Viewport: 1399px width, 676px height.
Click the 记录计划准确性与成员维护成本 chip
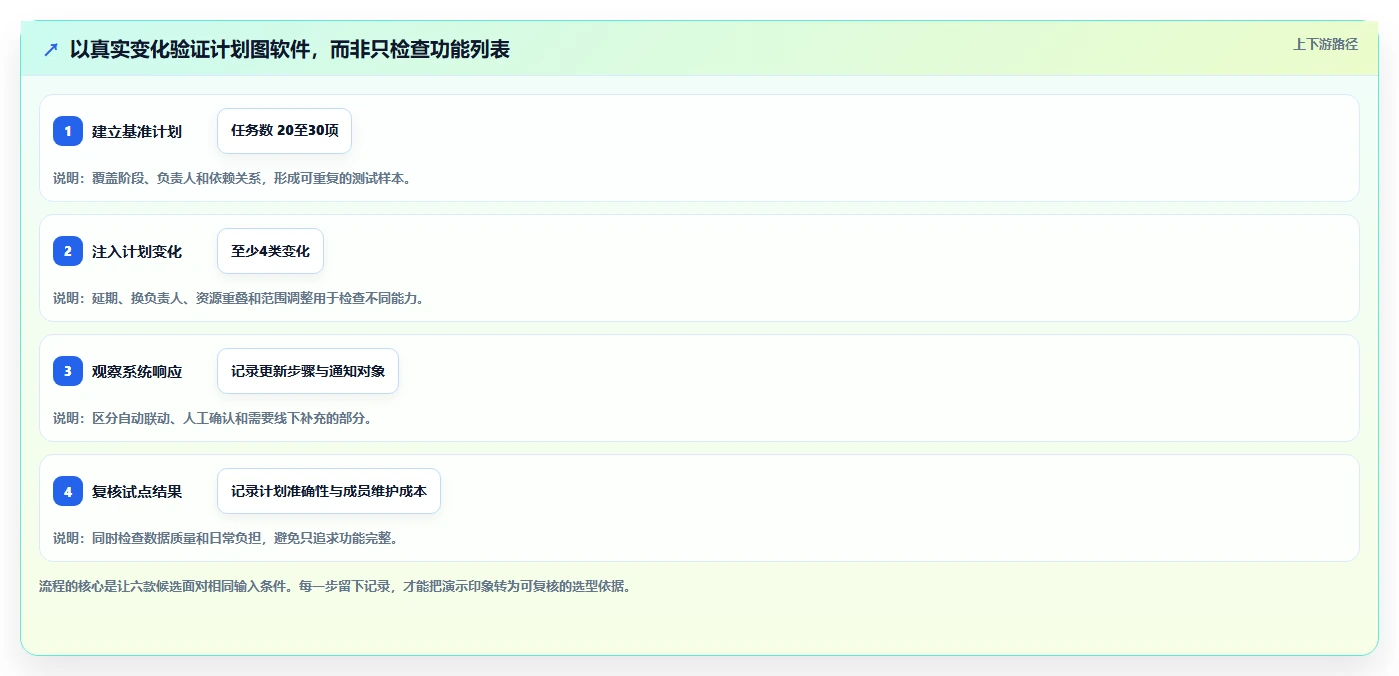click(x=329, y=491)
